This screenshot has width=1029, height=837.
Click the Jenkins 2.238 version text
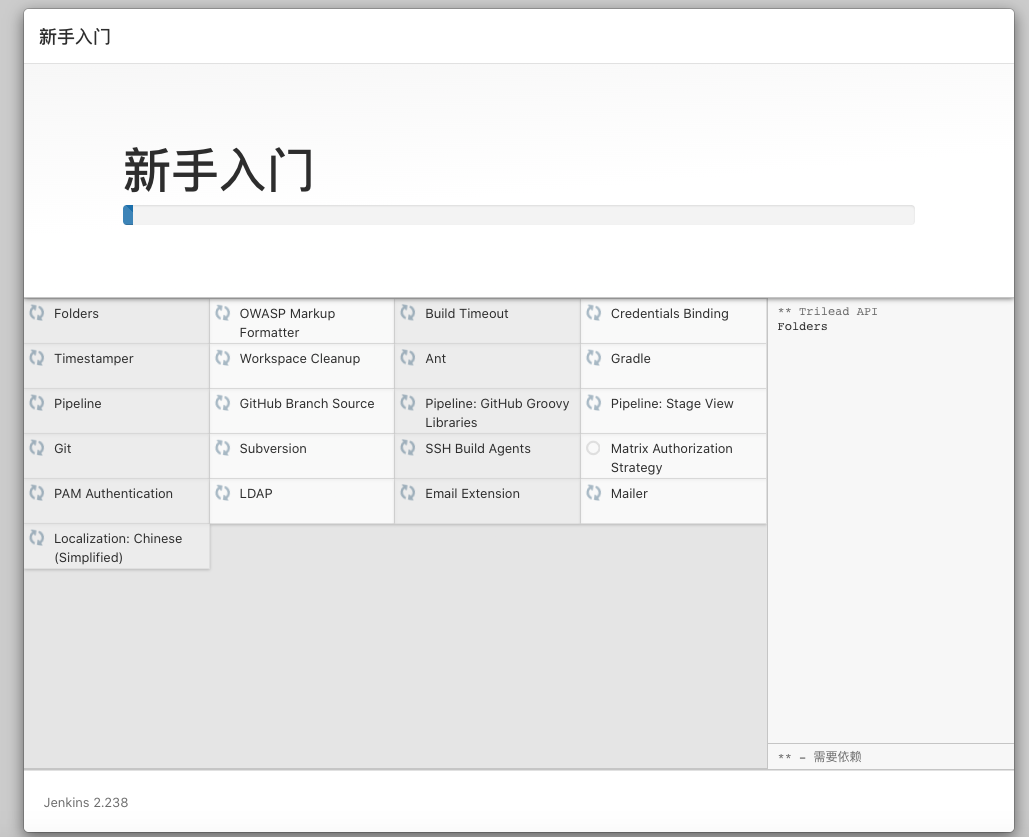86,802
